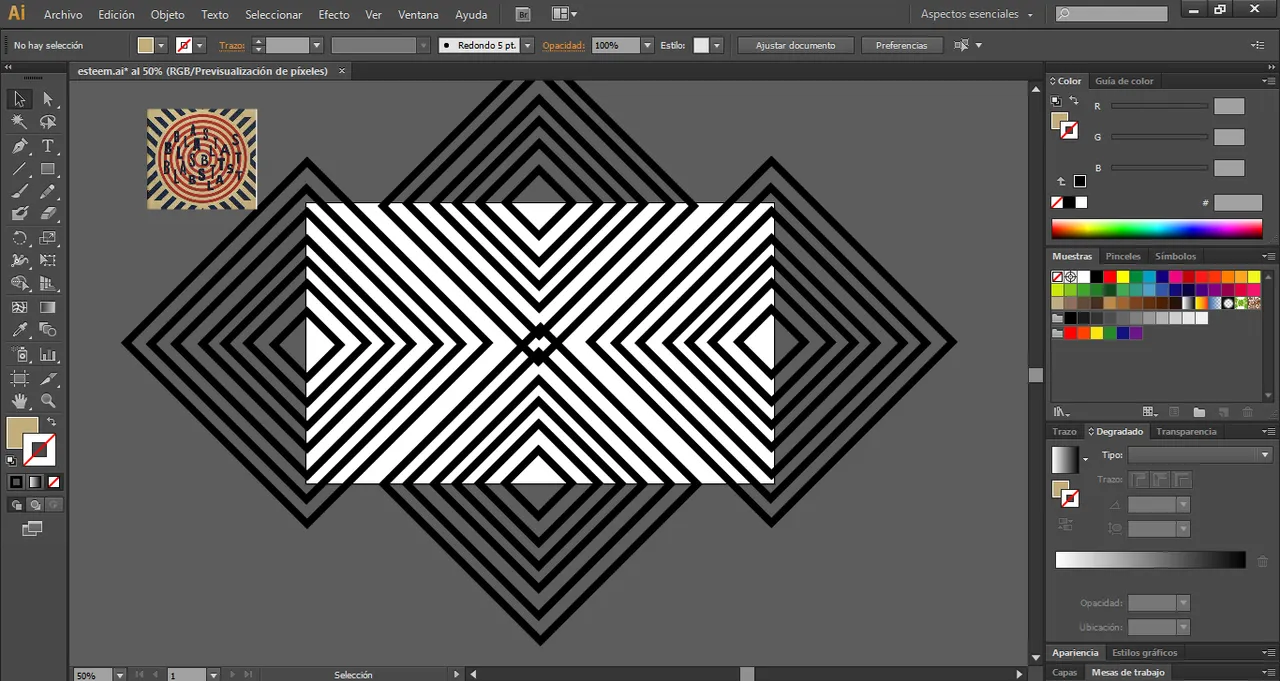Screen dimensions: 1280x681
Task: Select the Blend tool
Action: 47,331
